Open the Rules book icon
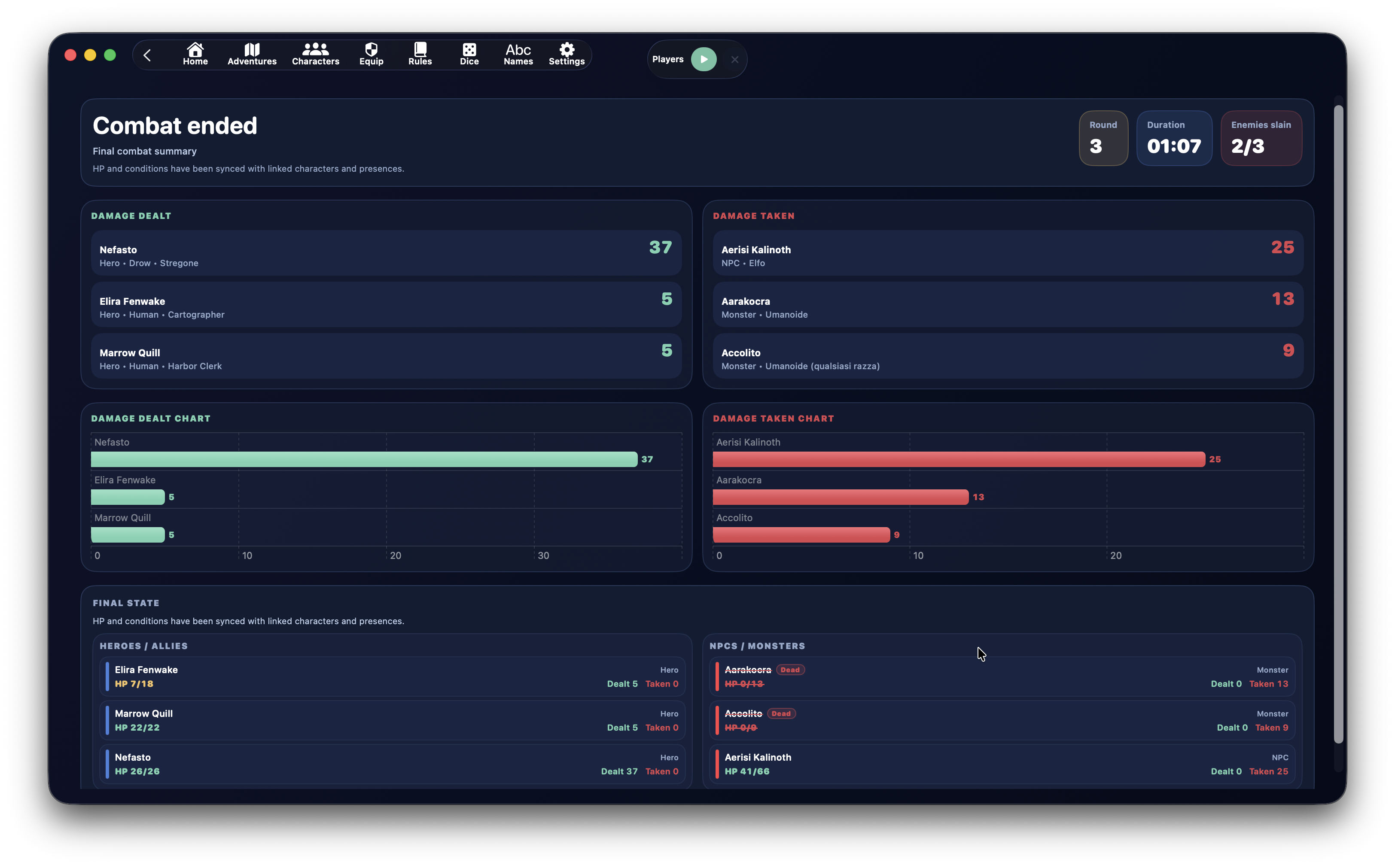This screenshot has height=868, width=1395. 420,55
